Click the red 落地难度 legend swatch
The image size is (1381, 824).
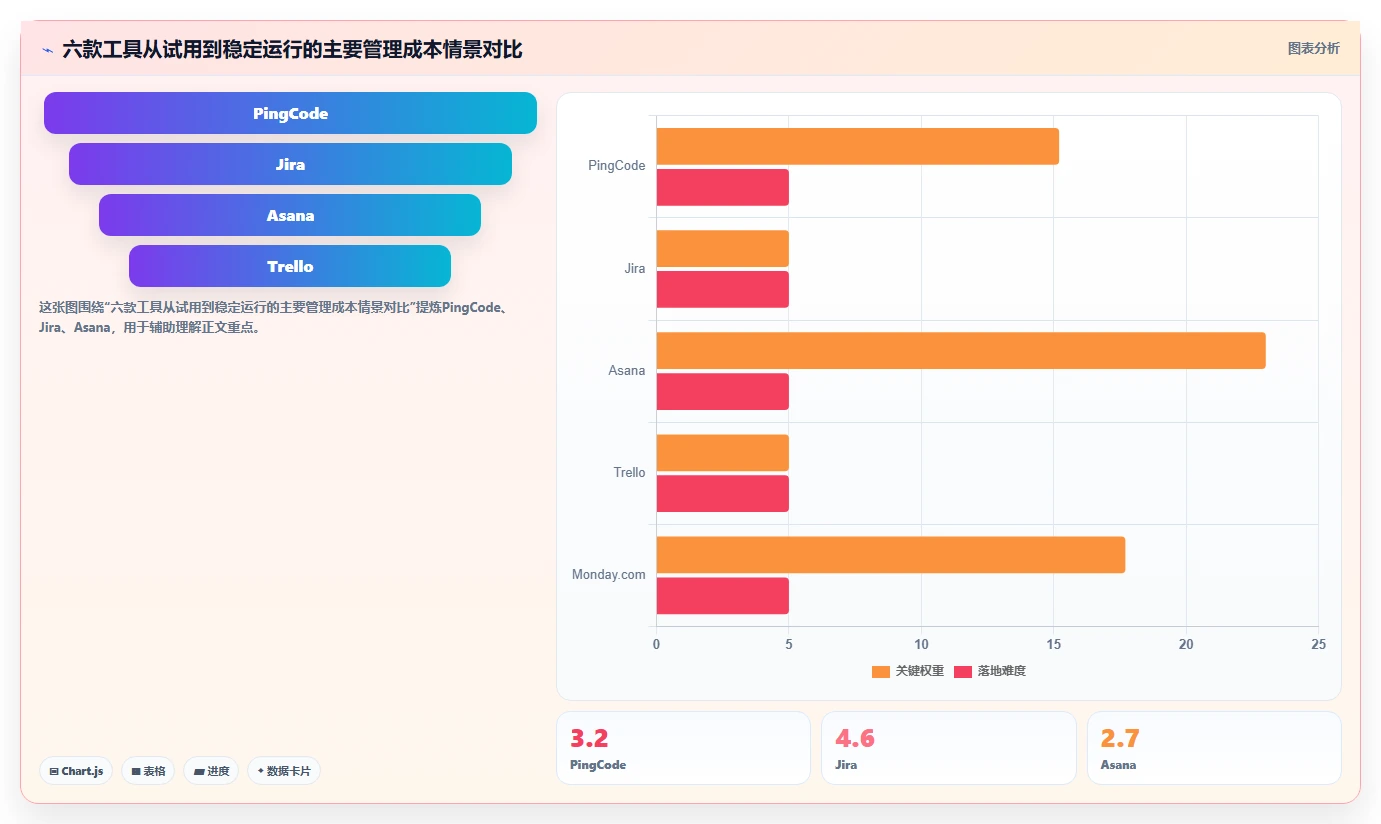(x=963, y=672)
